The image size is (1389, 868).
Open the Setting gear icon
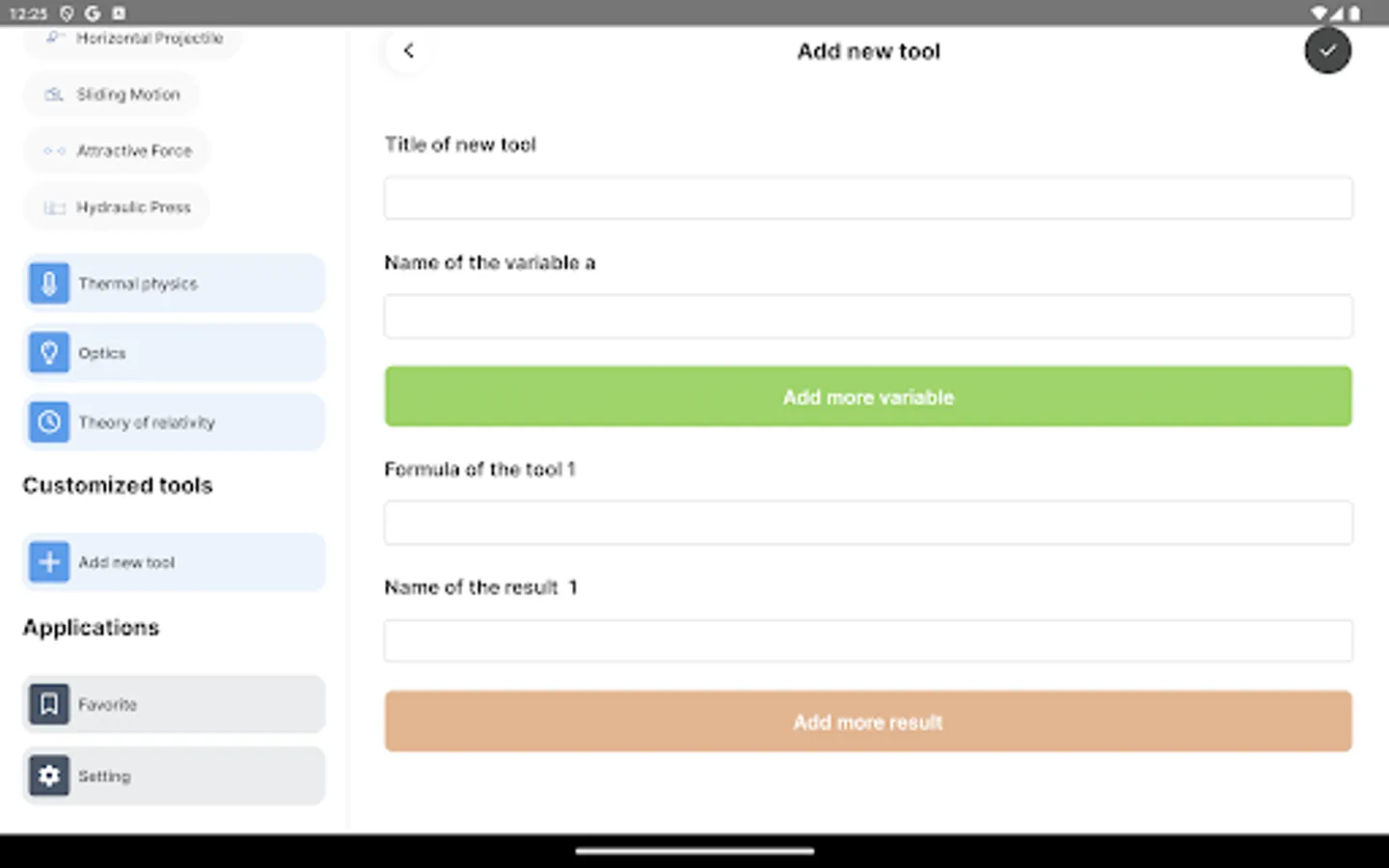pos(48,775)
